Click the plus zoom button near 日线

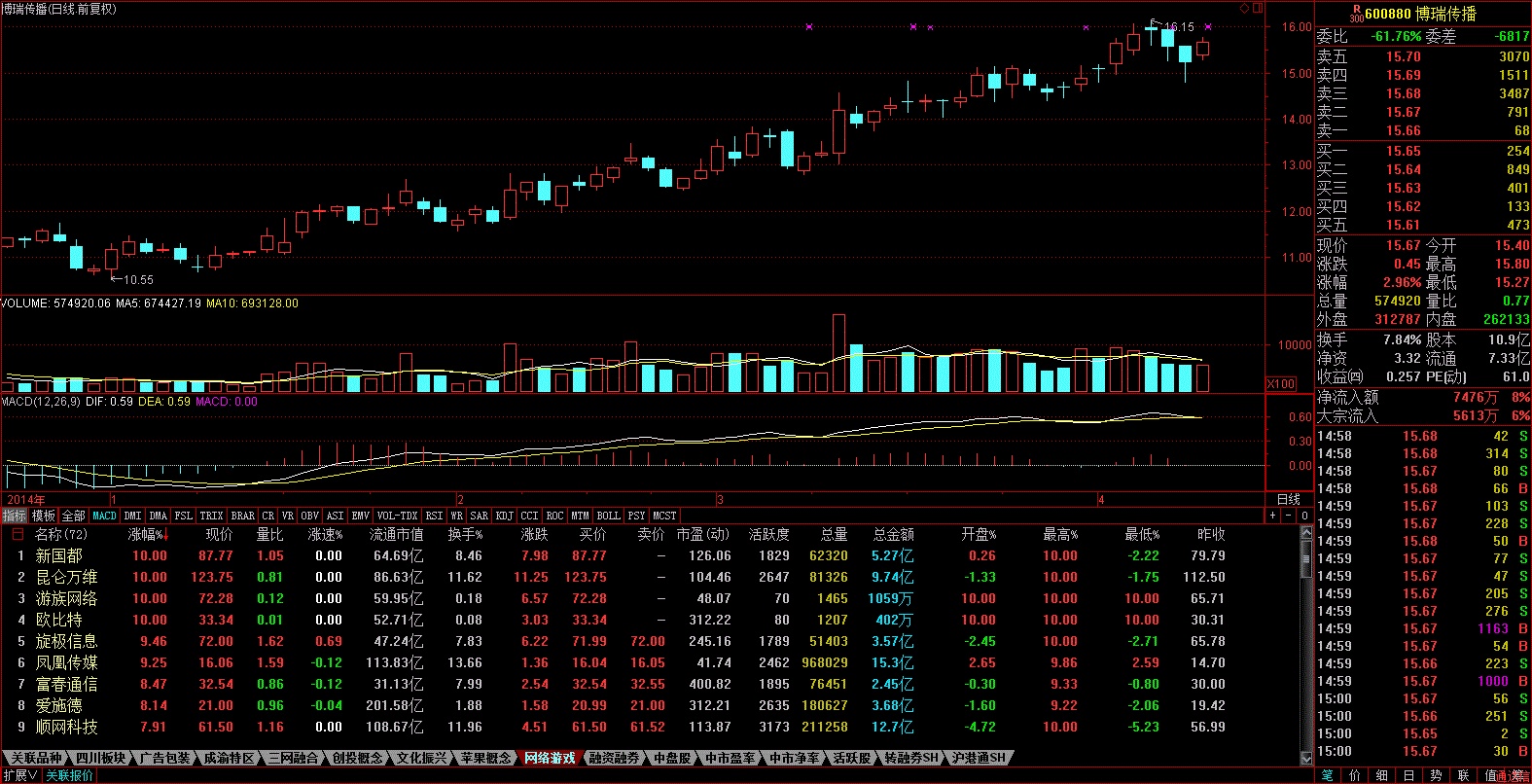pos(1273,516)
